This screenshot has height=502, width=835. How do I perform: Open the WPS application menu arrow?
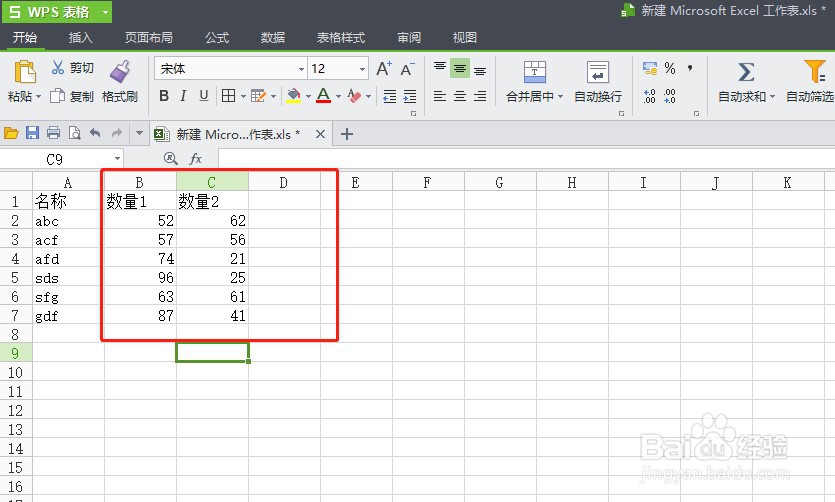105,12
